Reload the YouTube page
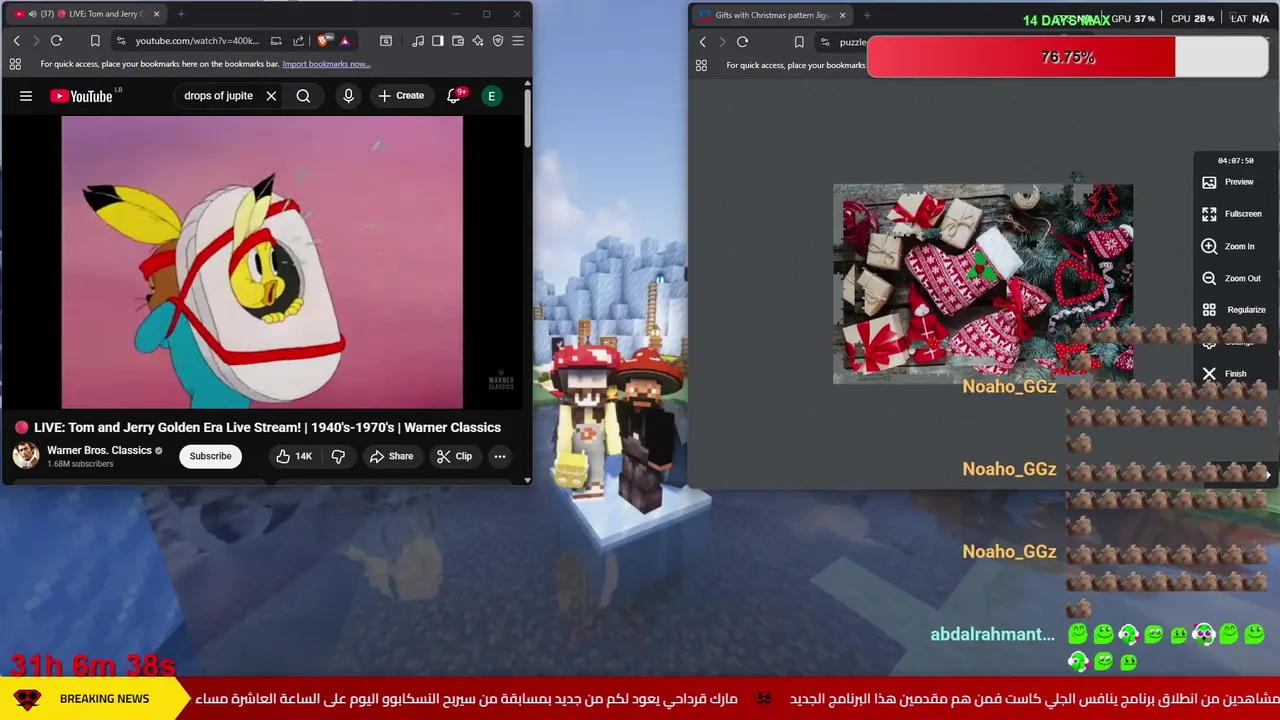The height and width of the screenshot is (720, 1280). tap(57, 41)
